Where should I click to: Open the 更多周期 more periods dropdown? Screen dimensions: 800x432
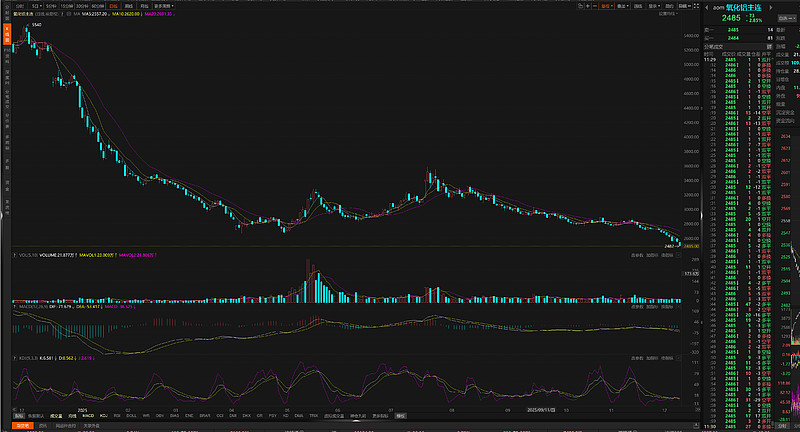pyautogui.click(x=164, y=6)
